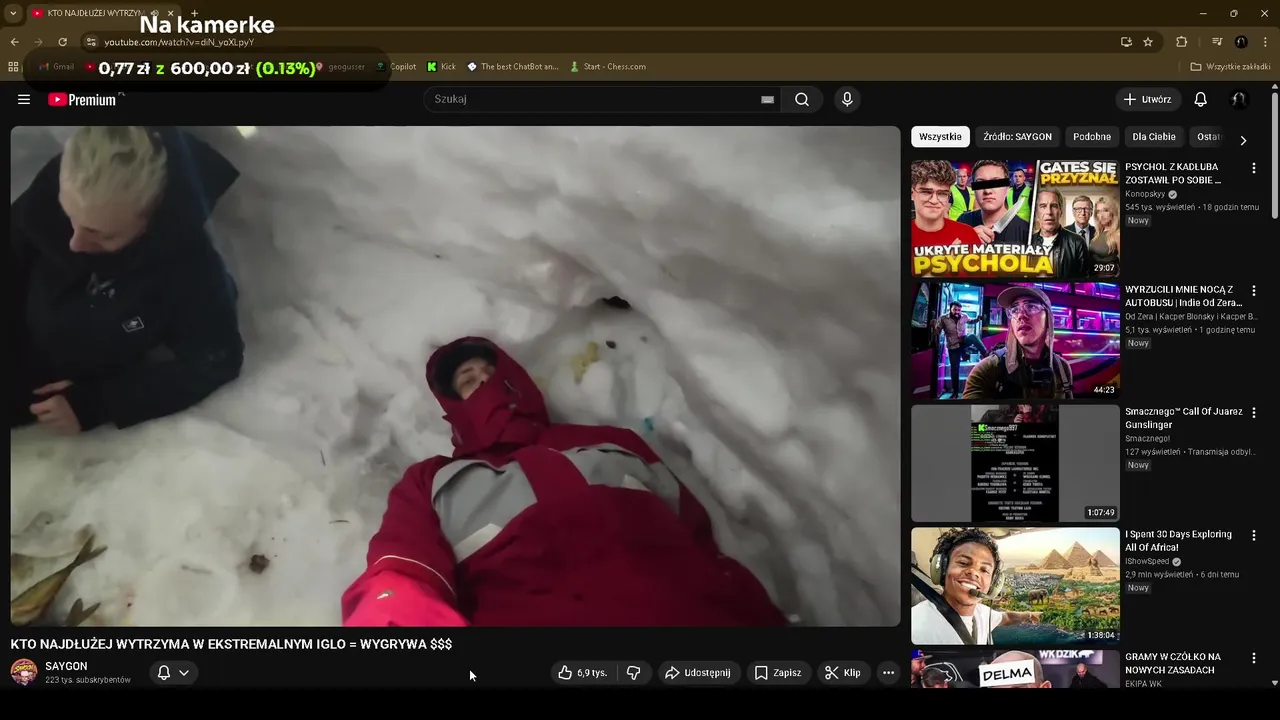This screenshot has height=720, width=1280.
Task: Mute the tab via its speaker icon
Action: tap(154, 13)
